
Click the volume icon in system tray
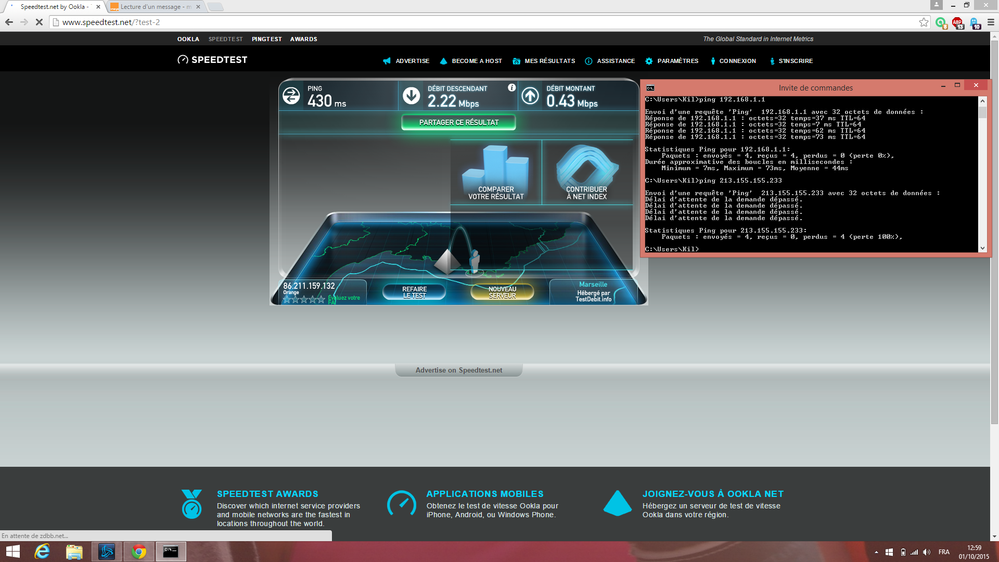[x=926, y=552]
